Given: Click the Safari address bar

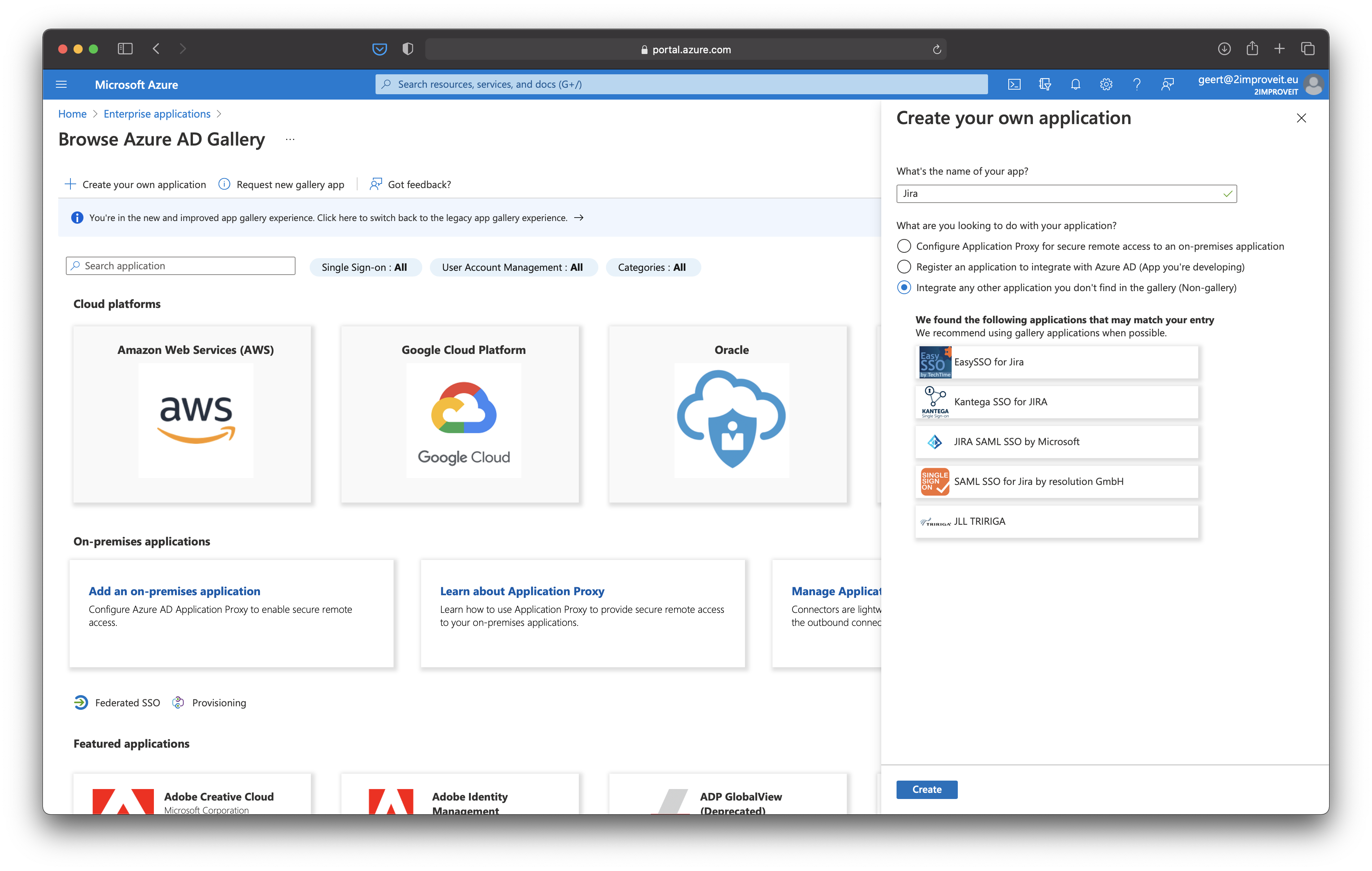Looking at the screenshot, I should pos(686,49).
